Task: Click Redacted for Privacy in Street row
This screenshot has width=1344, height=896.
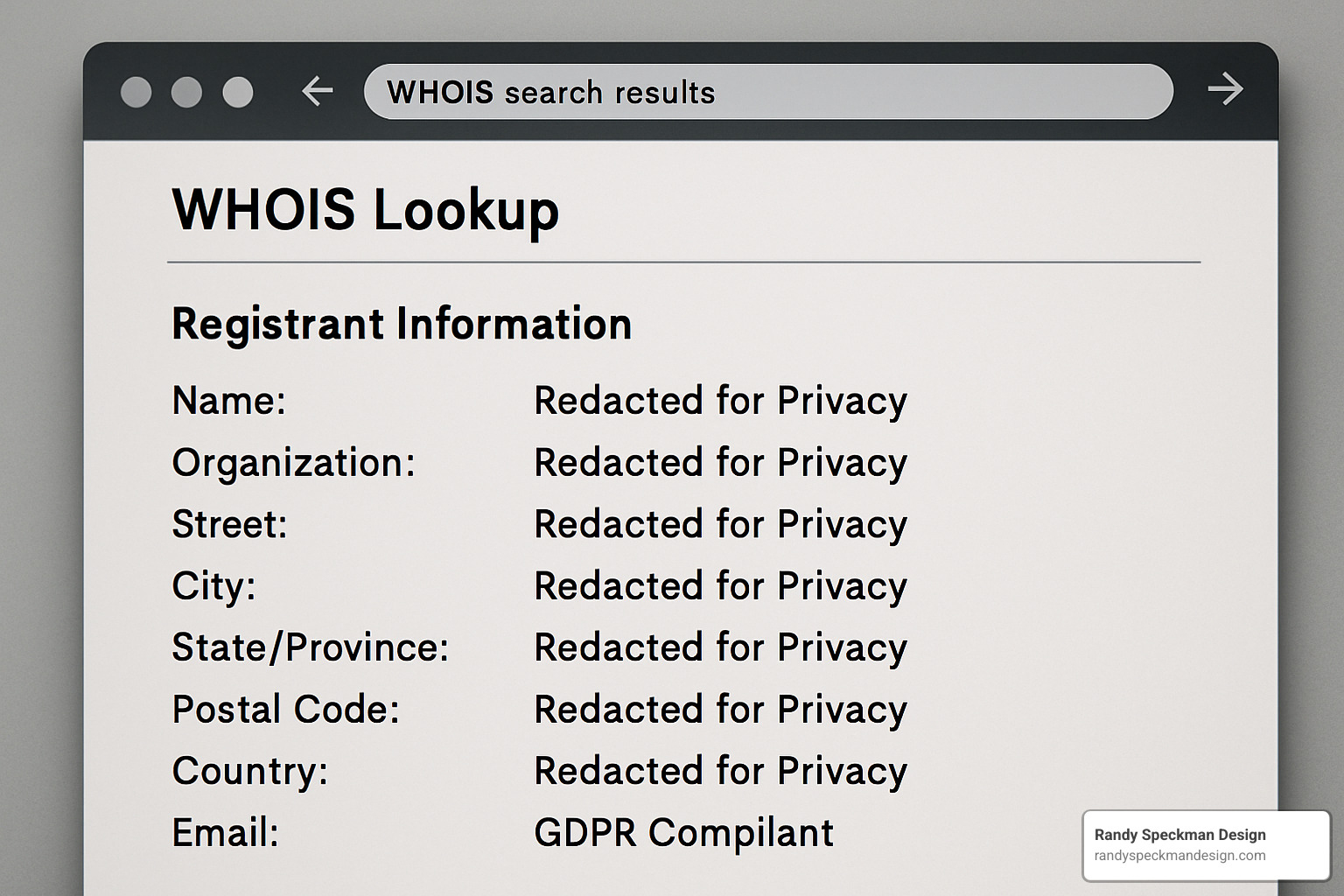Action: (721, 525)
